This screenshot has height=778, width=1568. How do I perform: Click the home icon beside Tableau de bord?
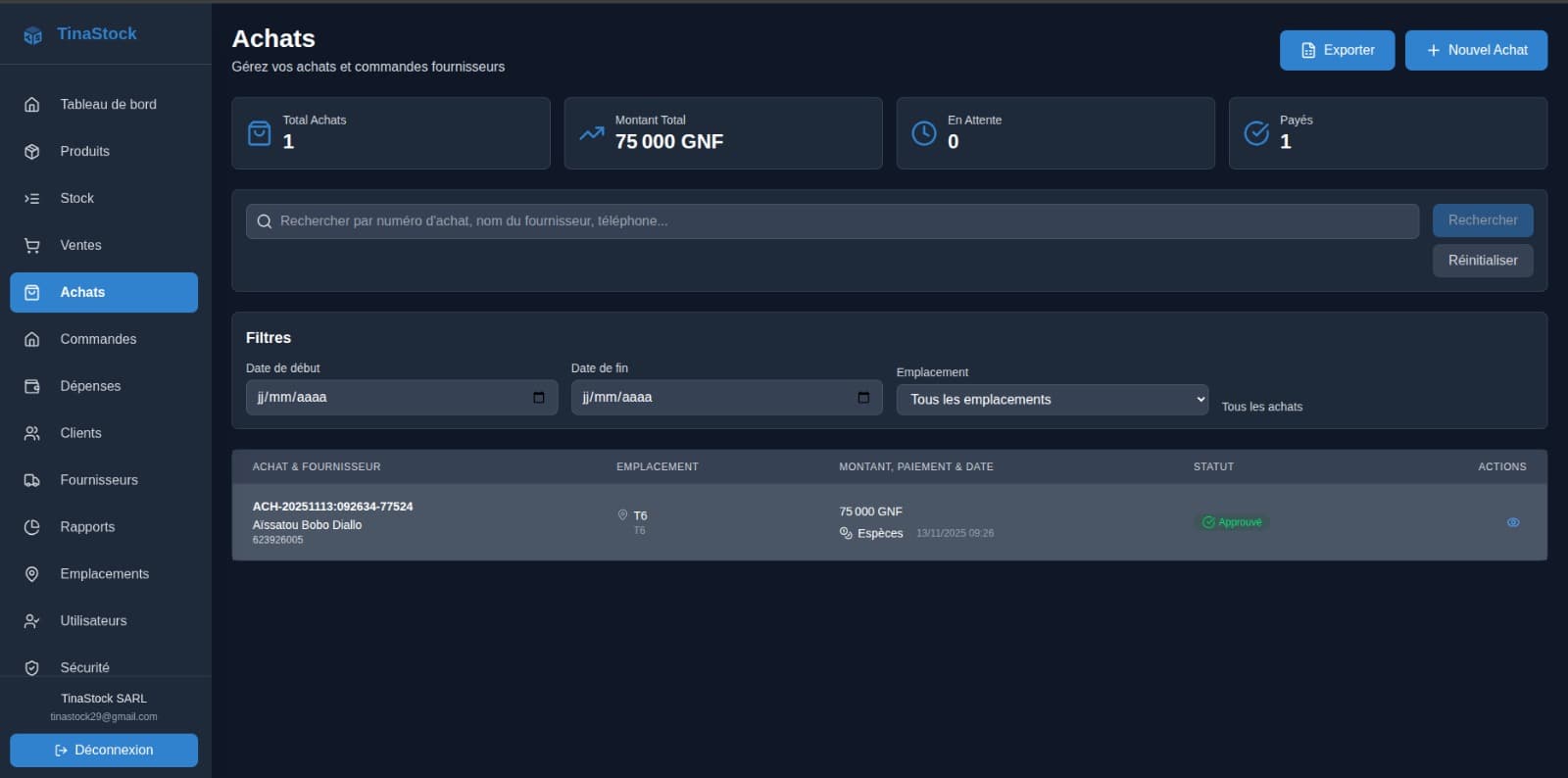[32, 104]
